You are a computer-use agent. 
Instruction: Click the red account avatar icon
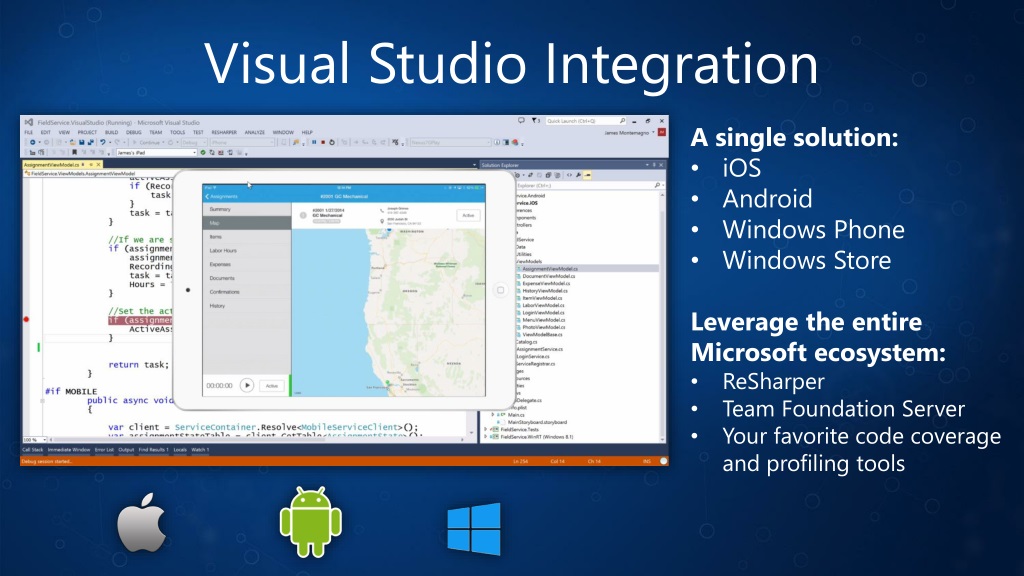(x=662, y=133)
